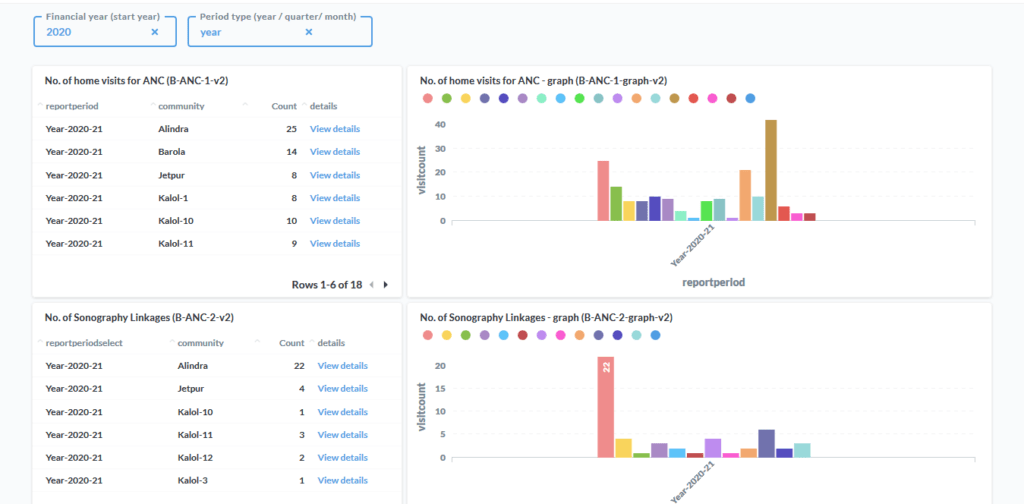View details for Barola ANC home visits
The width and height of the screenshot is (1024, 504).
point(335,151)
